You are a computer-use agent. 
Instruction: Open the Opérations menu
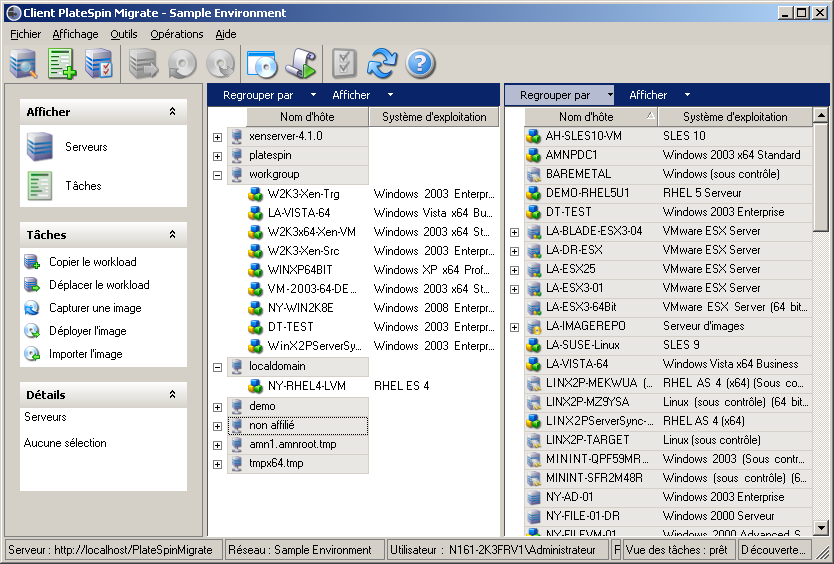pos(176,34)
